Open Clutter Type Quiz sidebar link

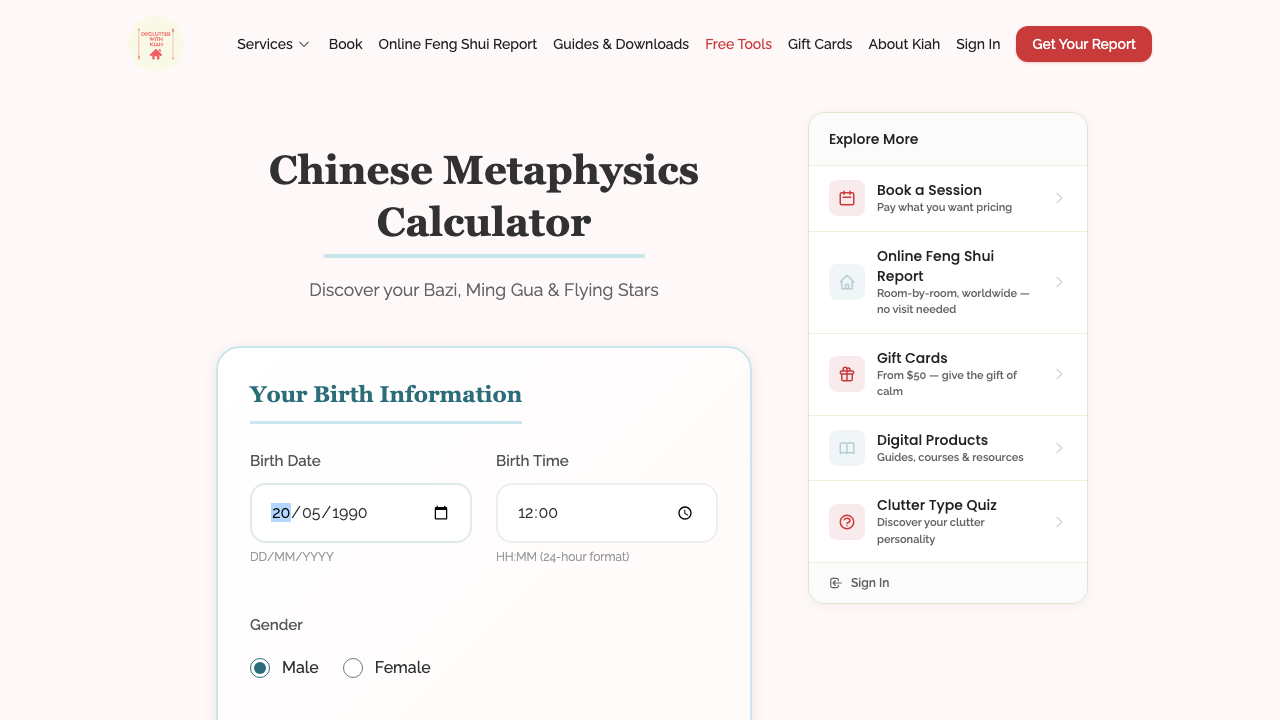[948, 522]
